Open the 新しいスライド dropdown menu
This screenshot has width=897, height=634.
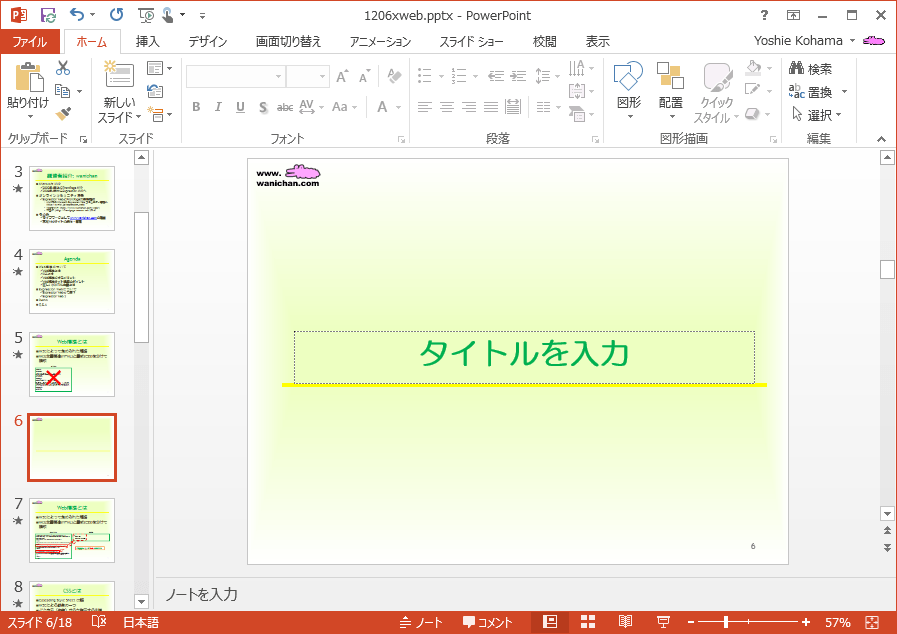[119, 111]
